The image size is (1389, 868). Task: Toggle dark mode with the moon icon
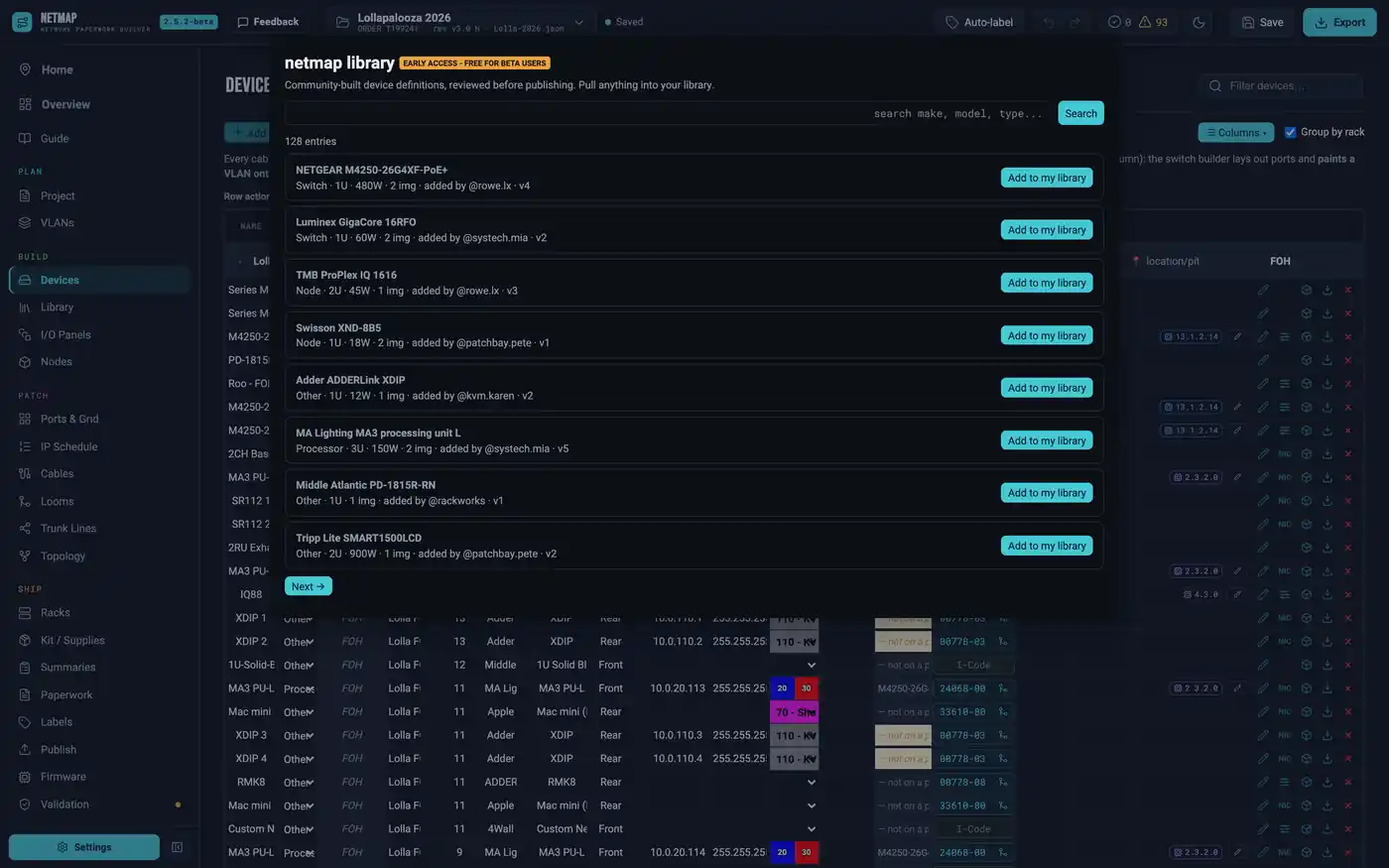(1199, 22)
